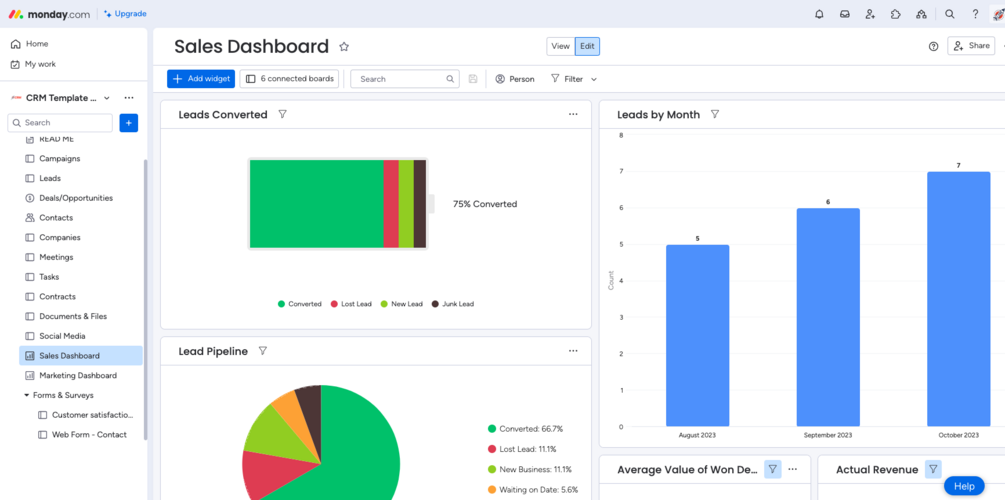Click the monday.com logo
1005x500 pixels.
tap(49, 13)
